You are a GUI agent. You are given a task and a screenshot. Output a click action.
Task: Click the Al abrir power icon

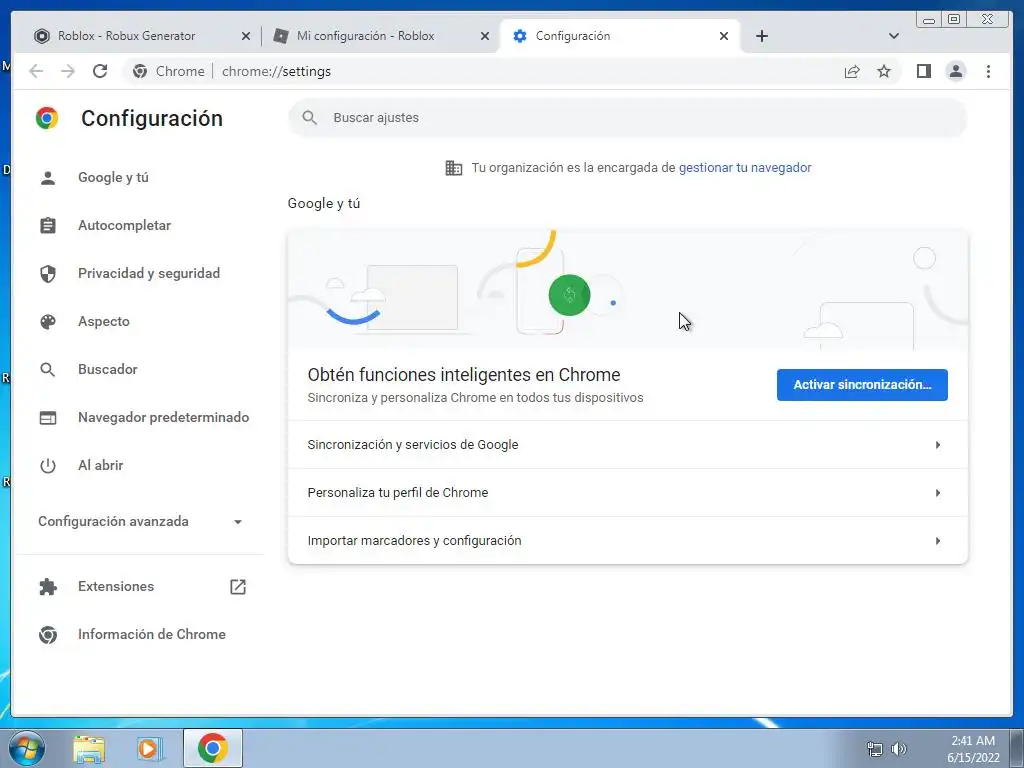(x=48, y=466)
